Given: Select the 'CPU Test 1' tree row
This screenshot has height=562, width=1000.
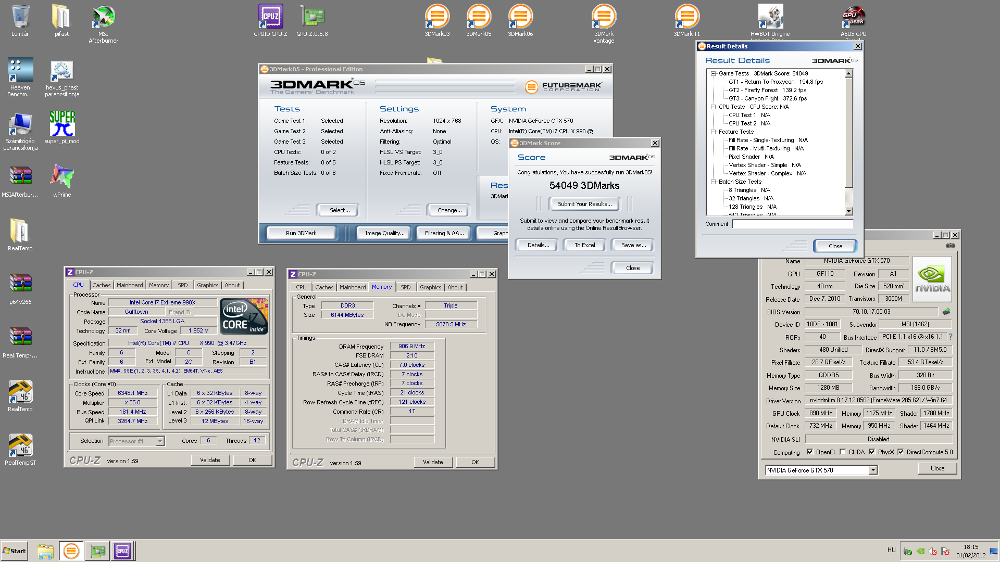Looking at the screenshot, I should [749, 115].
